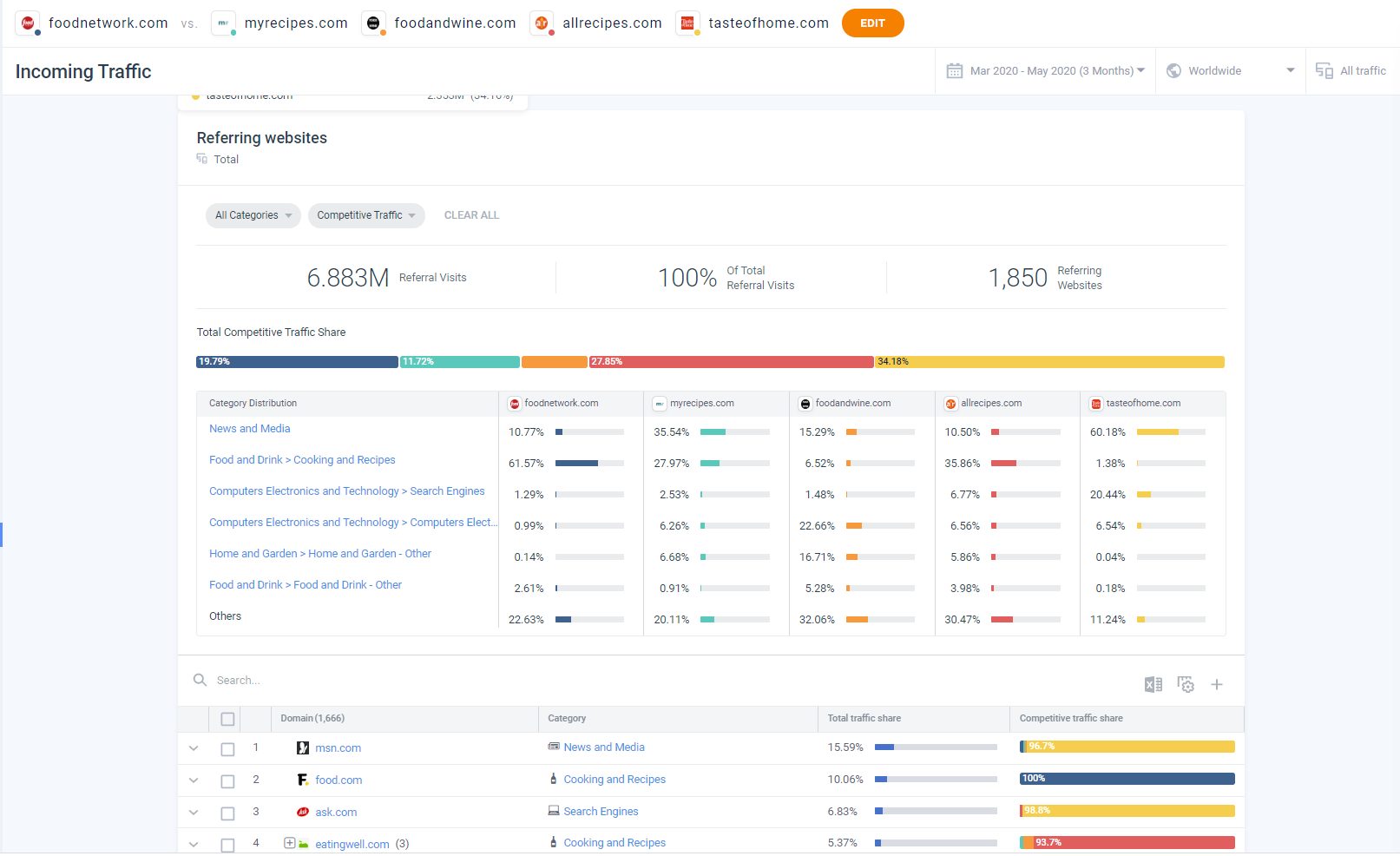Click Food and Drink > Cooking and Recipes link
This screenshot has width=1400, height=856.
pos(302,460)
